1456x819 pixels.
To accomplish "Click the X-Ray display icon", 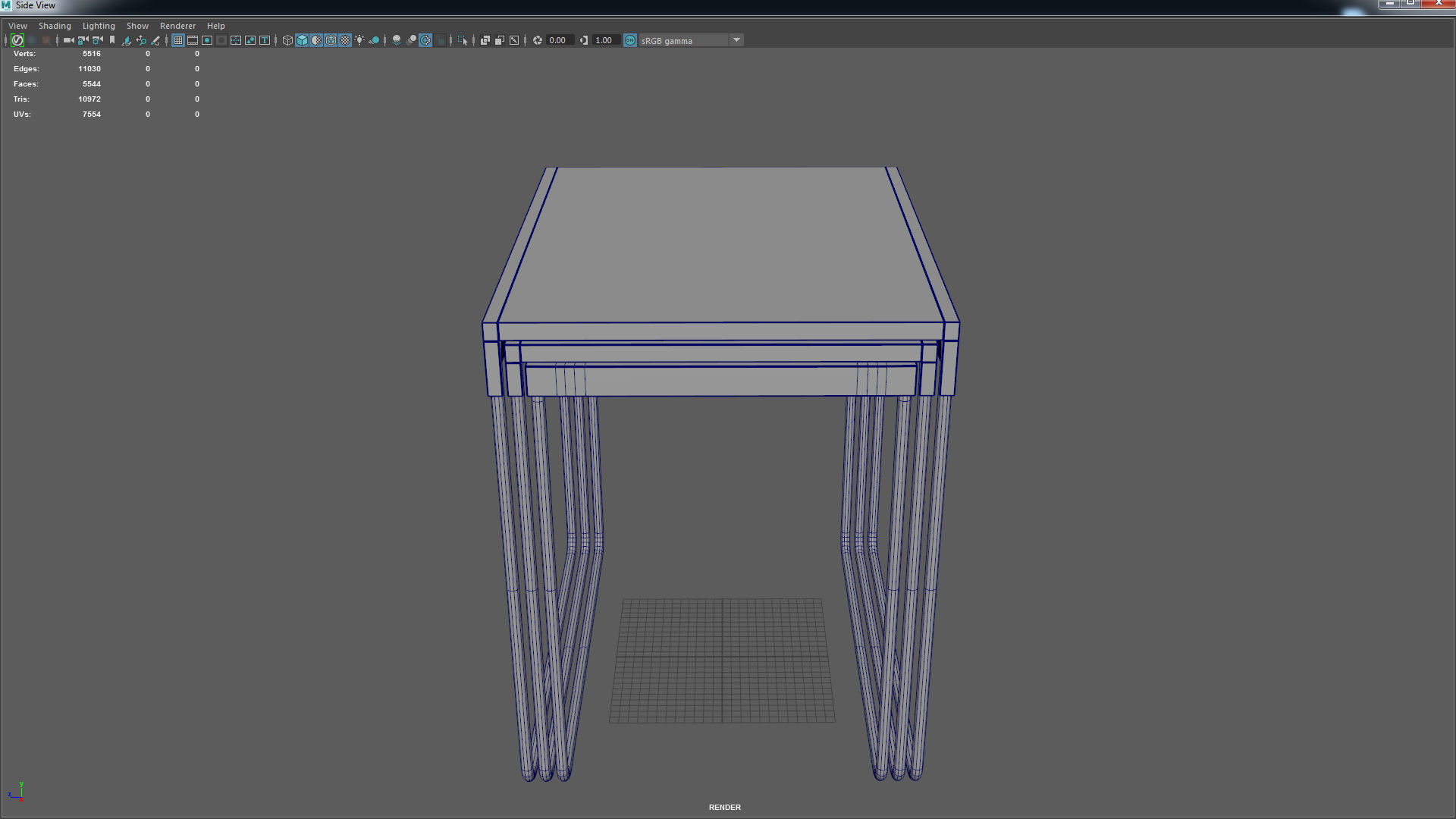I will 485,40.
